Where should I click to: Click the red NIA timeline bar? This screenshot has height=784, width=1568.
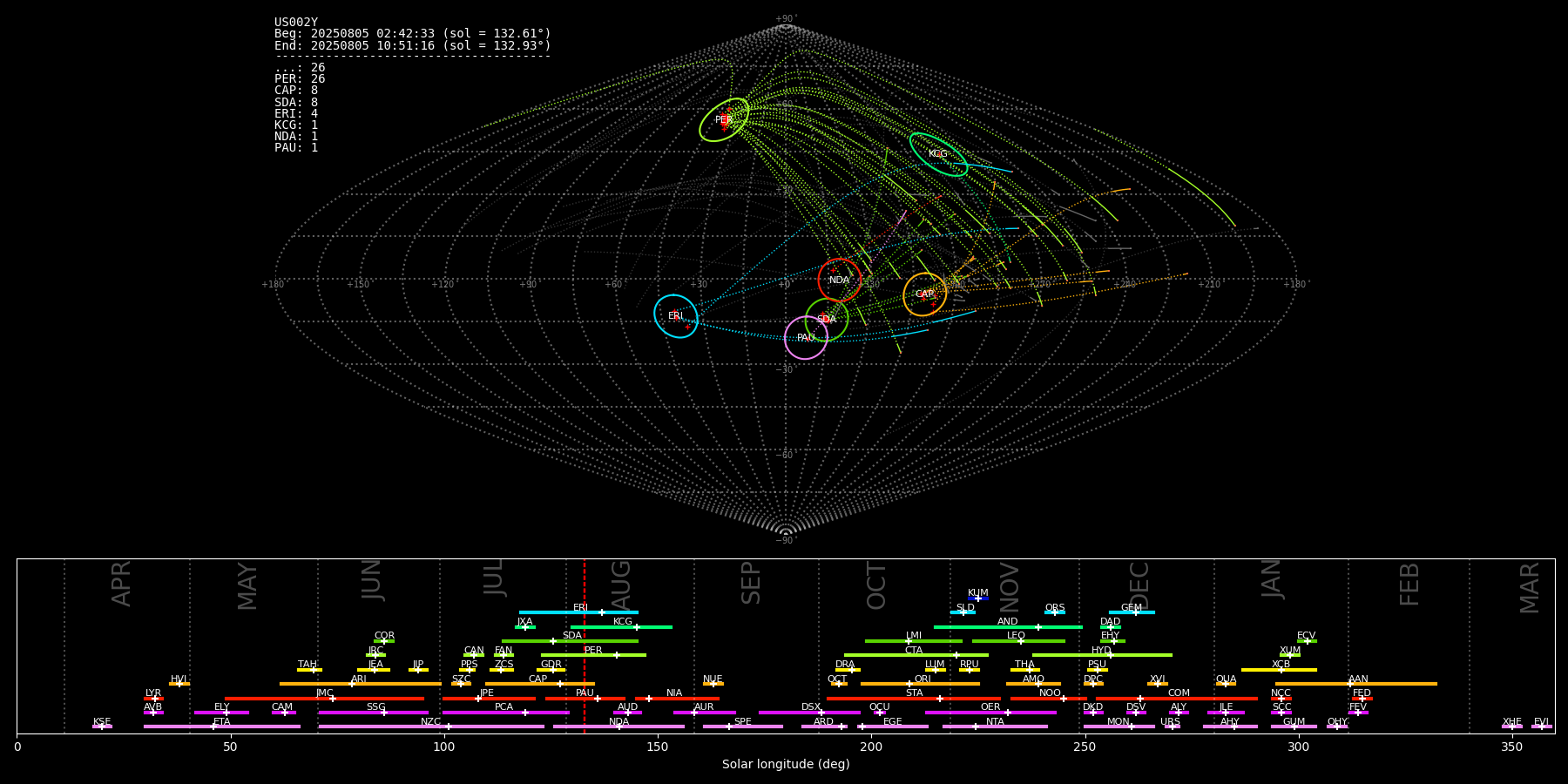click(677, 699)
